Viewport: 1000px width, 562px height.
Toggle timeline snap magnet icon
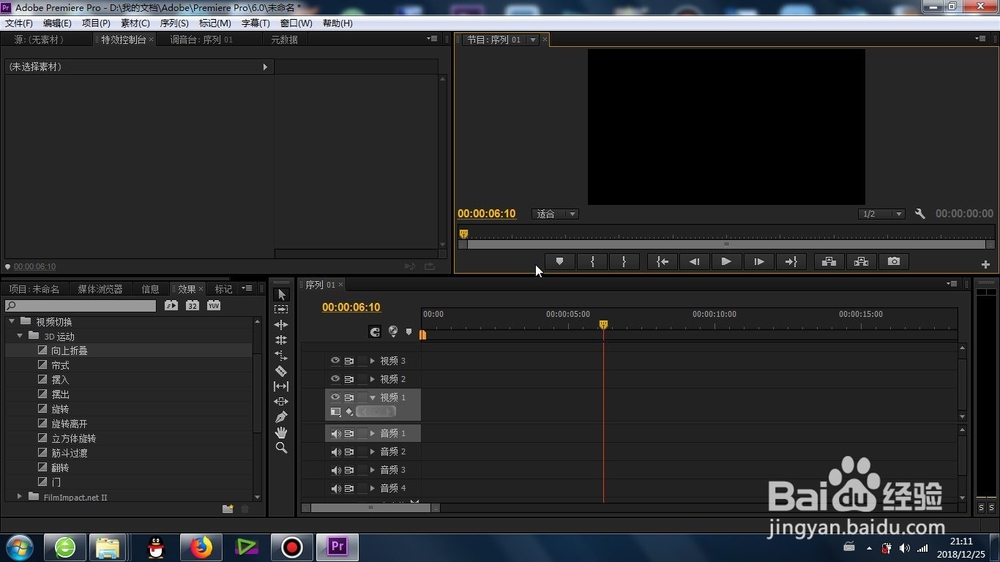coord(374,332)
